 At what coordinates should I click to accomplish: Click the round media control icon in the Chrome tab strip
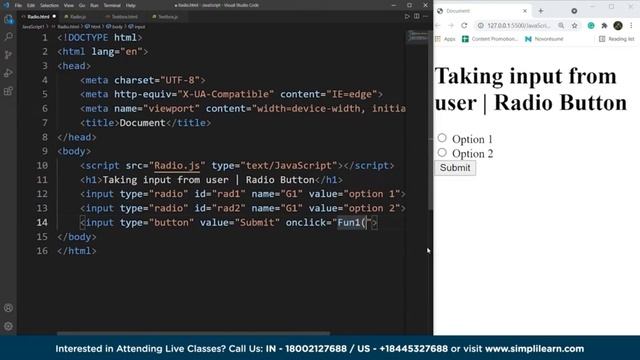point(574,11)
